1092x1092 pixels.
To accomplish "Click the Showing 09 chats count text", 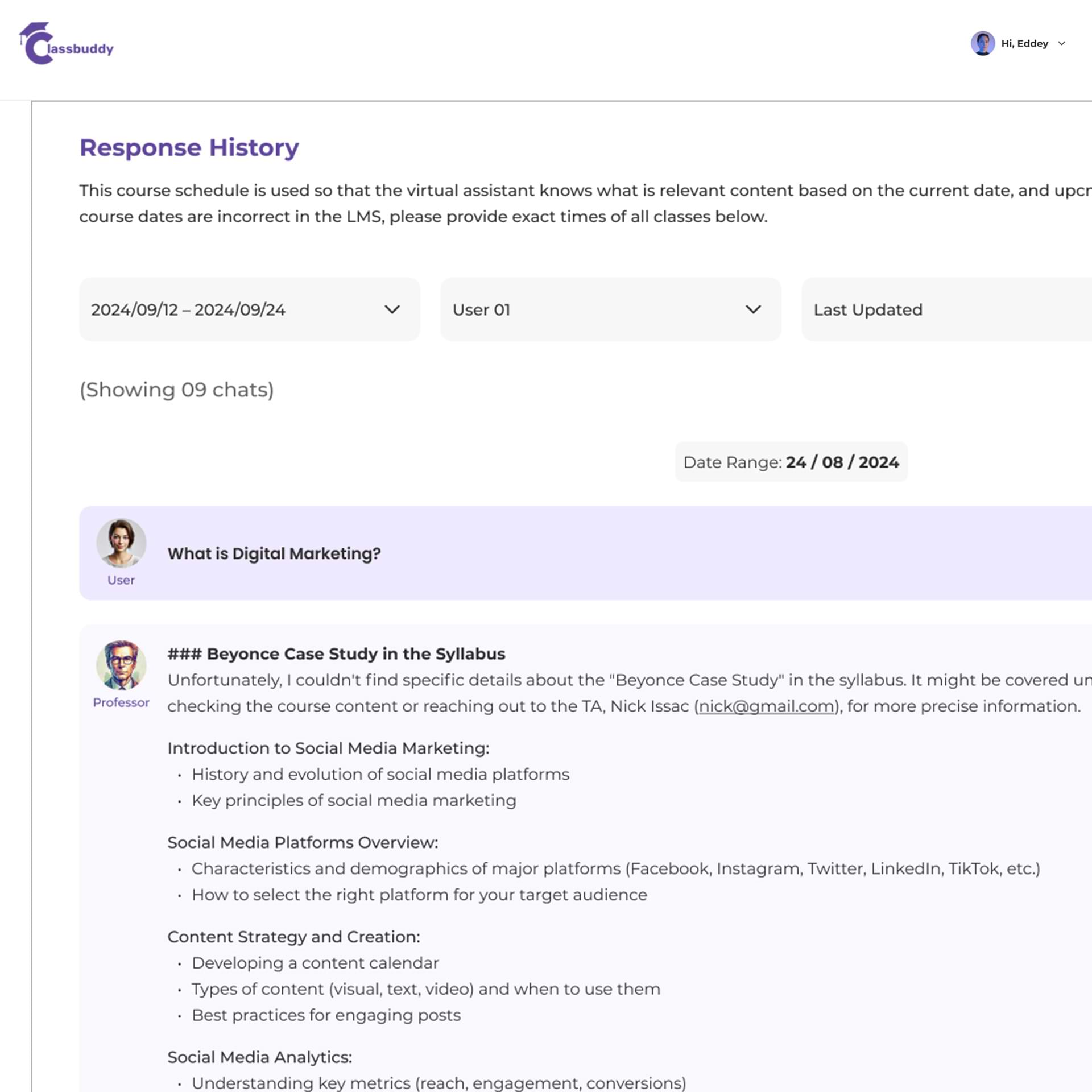I will [176, 390].
